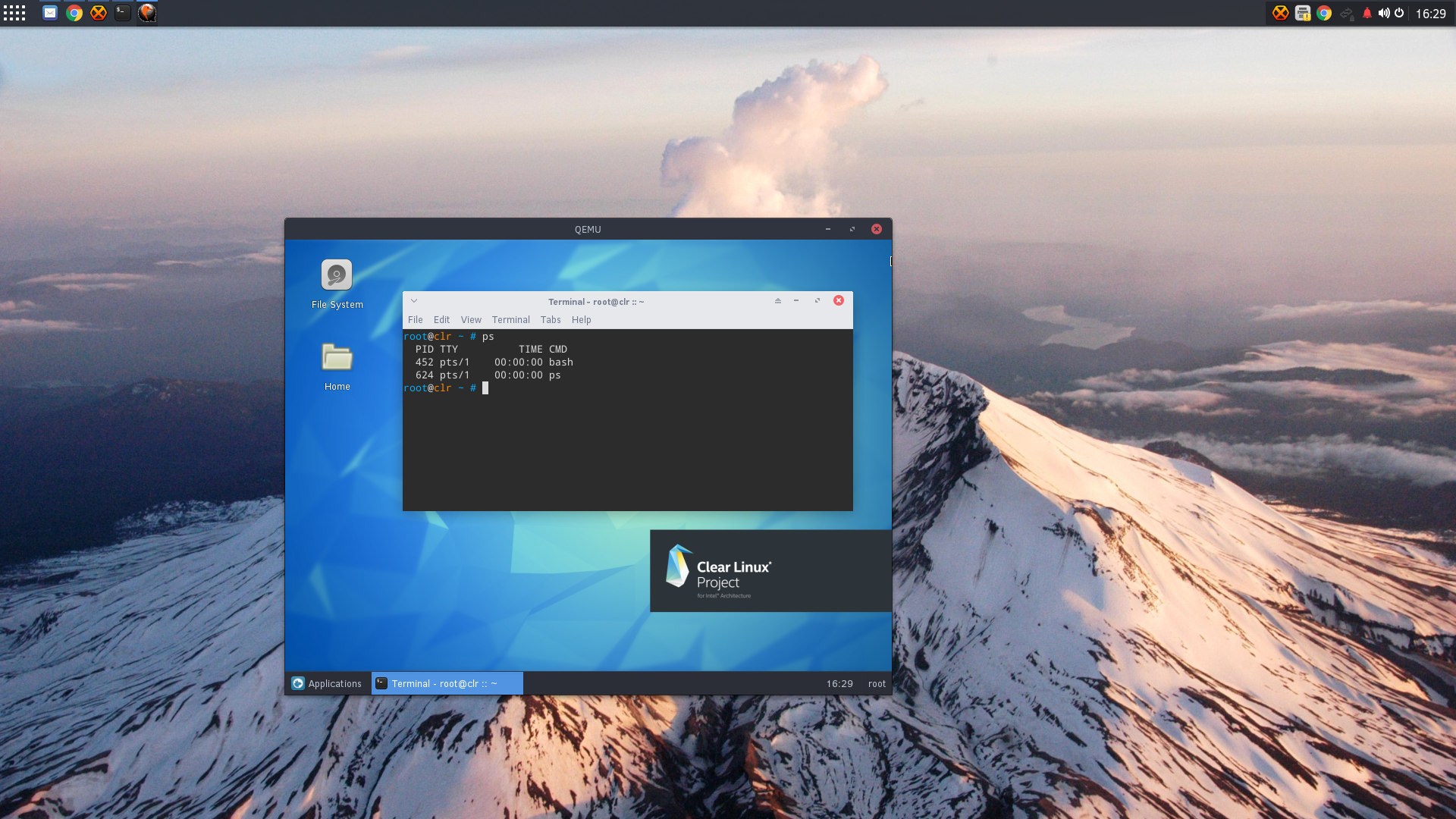Minimize the QEMU window
The image size is (1456, 819).
click(828, 229)
